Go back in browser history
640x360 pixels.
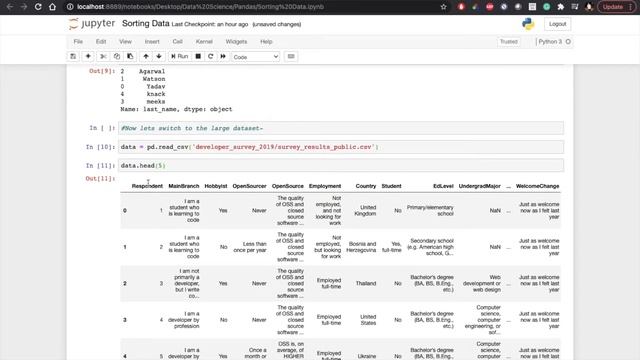tap(10, 7)
